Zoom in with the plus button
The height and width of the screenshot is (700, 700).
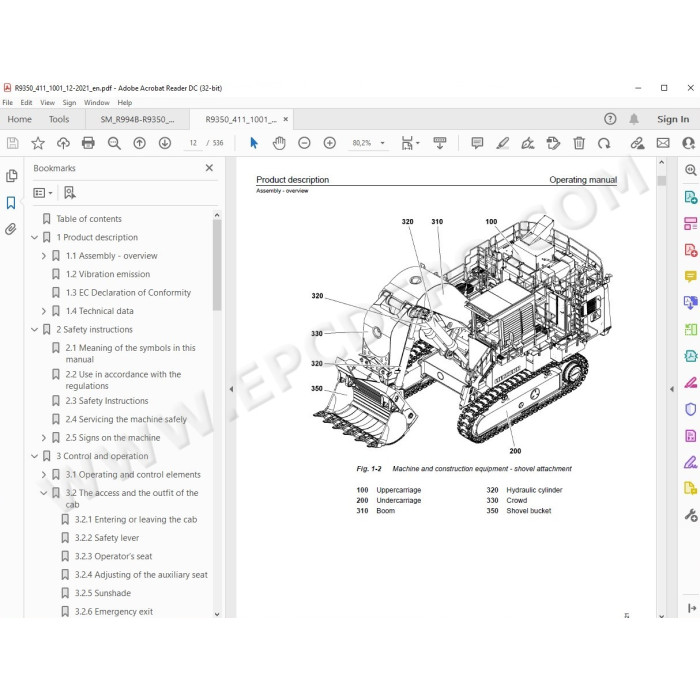coord(330,143)
